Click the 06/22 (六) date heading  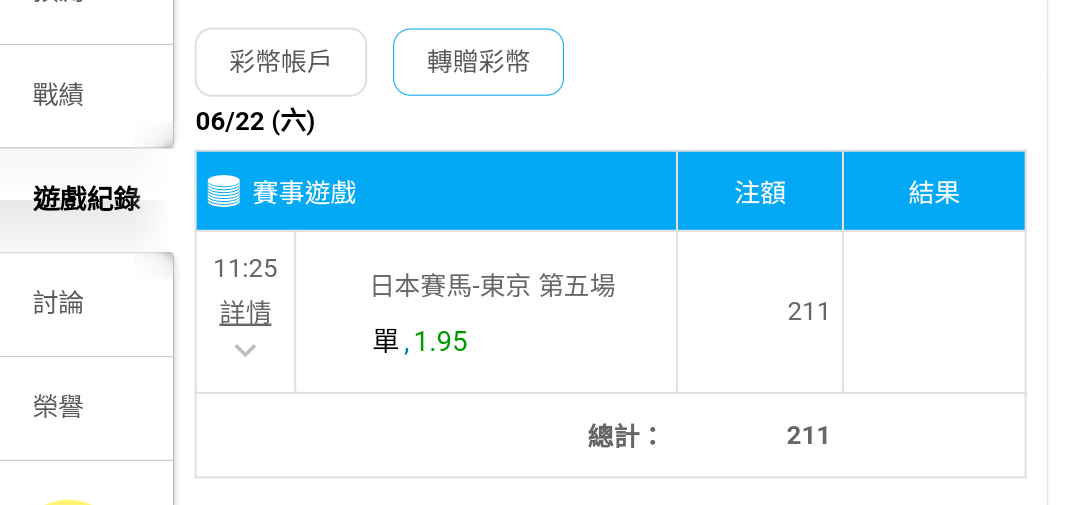[x=255, y=122]
